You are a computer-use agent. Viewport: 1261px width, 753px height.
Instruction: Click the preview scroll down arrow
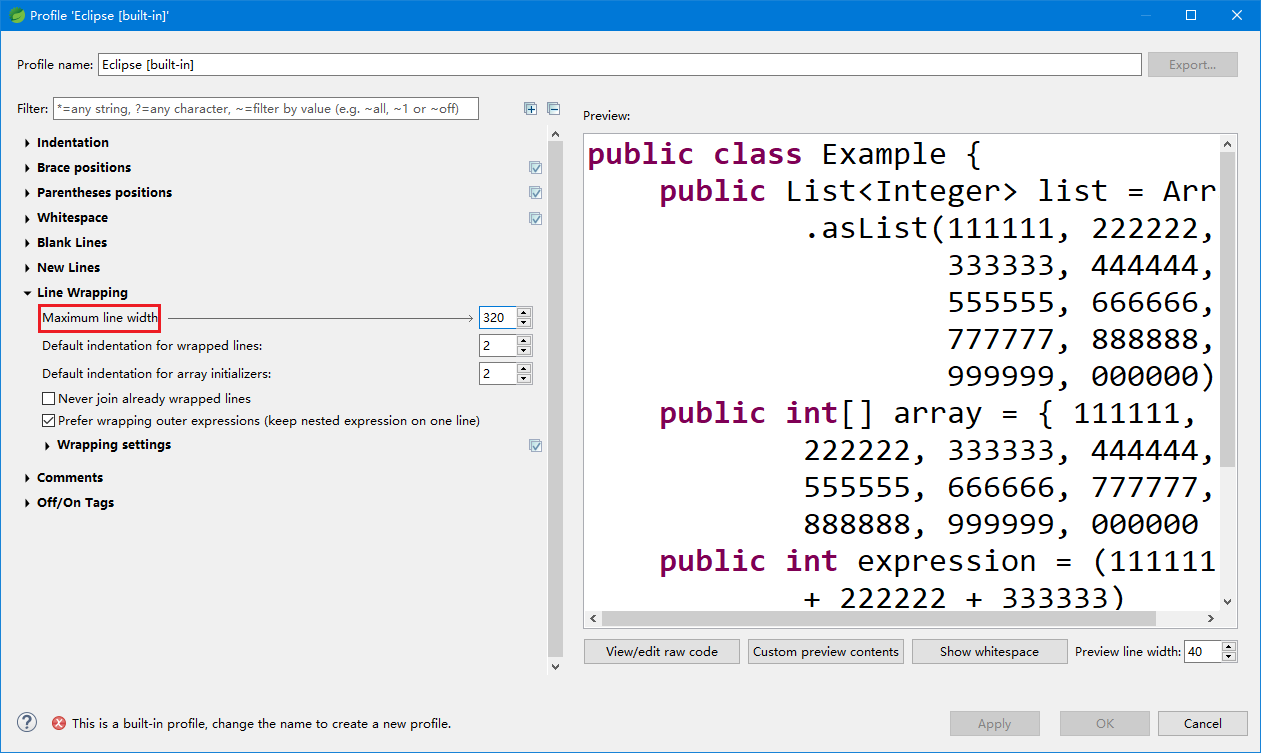[1228, 602]
